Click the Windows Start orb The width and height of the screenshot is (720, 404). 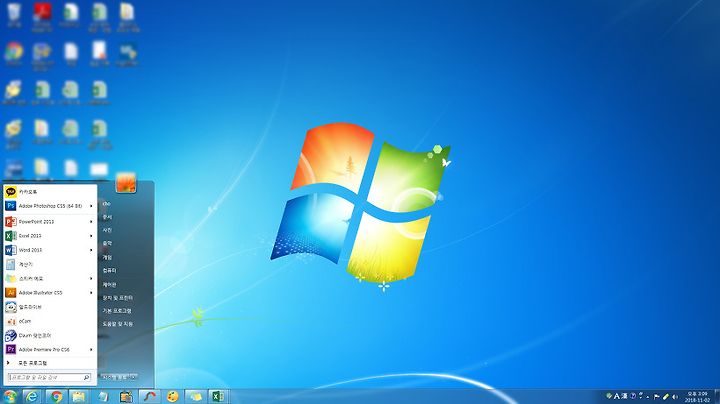coord(10,396)
